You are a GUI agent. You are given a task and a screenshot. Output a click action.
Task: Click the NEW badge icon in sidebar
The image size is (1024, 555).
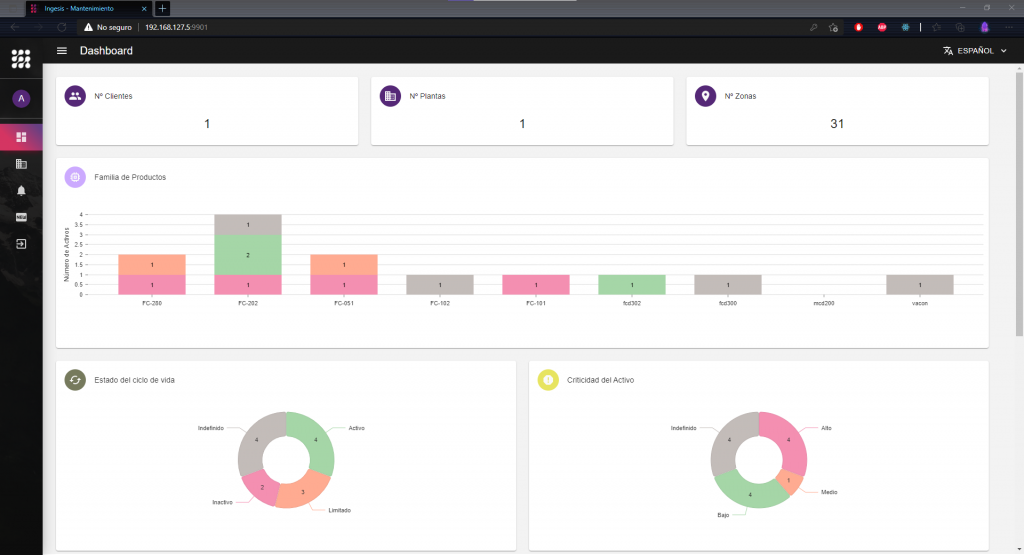coord(21,217)
